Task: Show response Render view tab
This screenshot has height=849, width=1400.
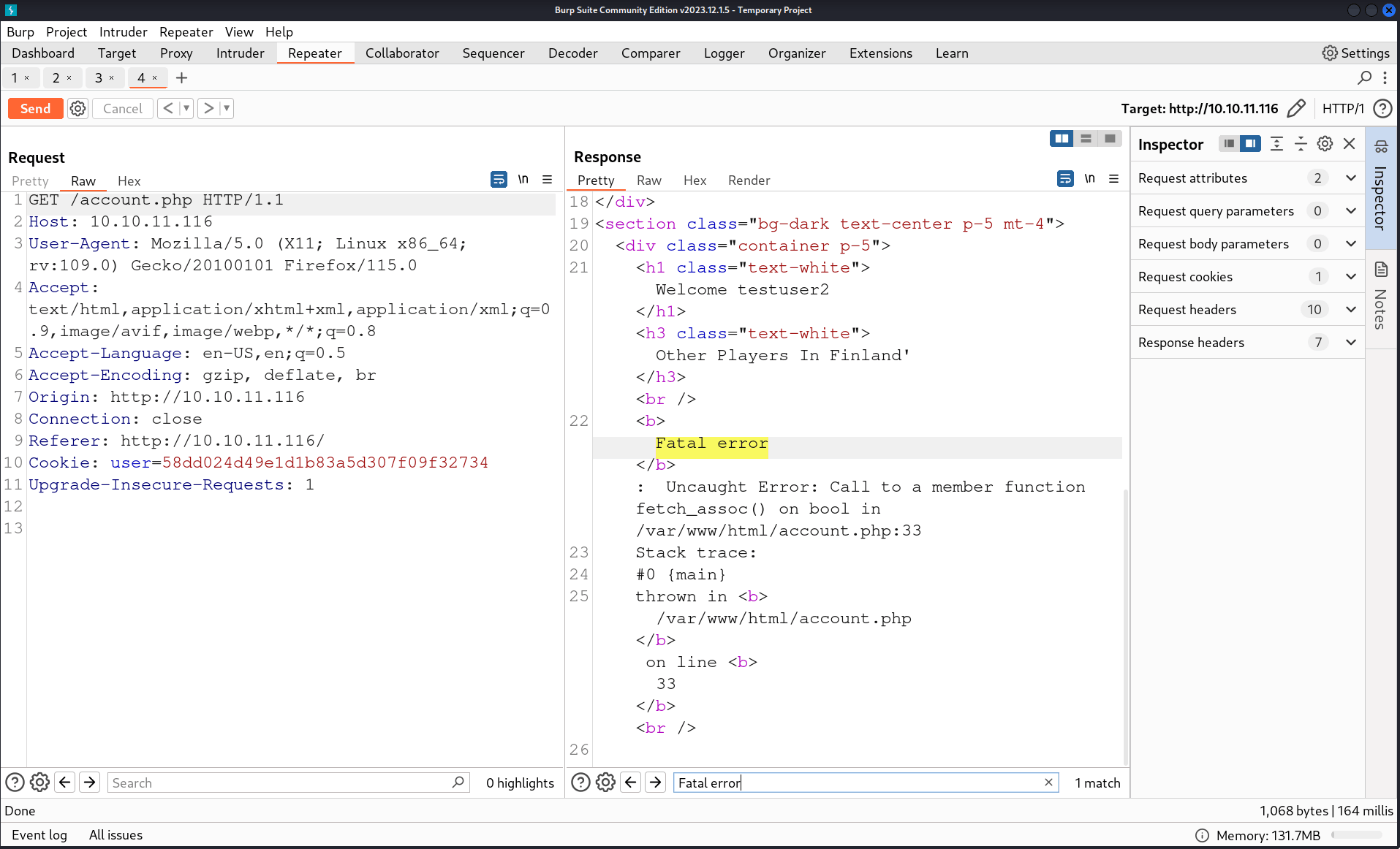Action: click(x=749, y=180)
